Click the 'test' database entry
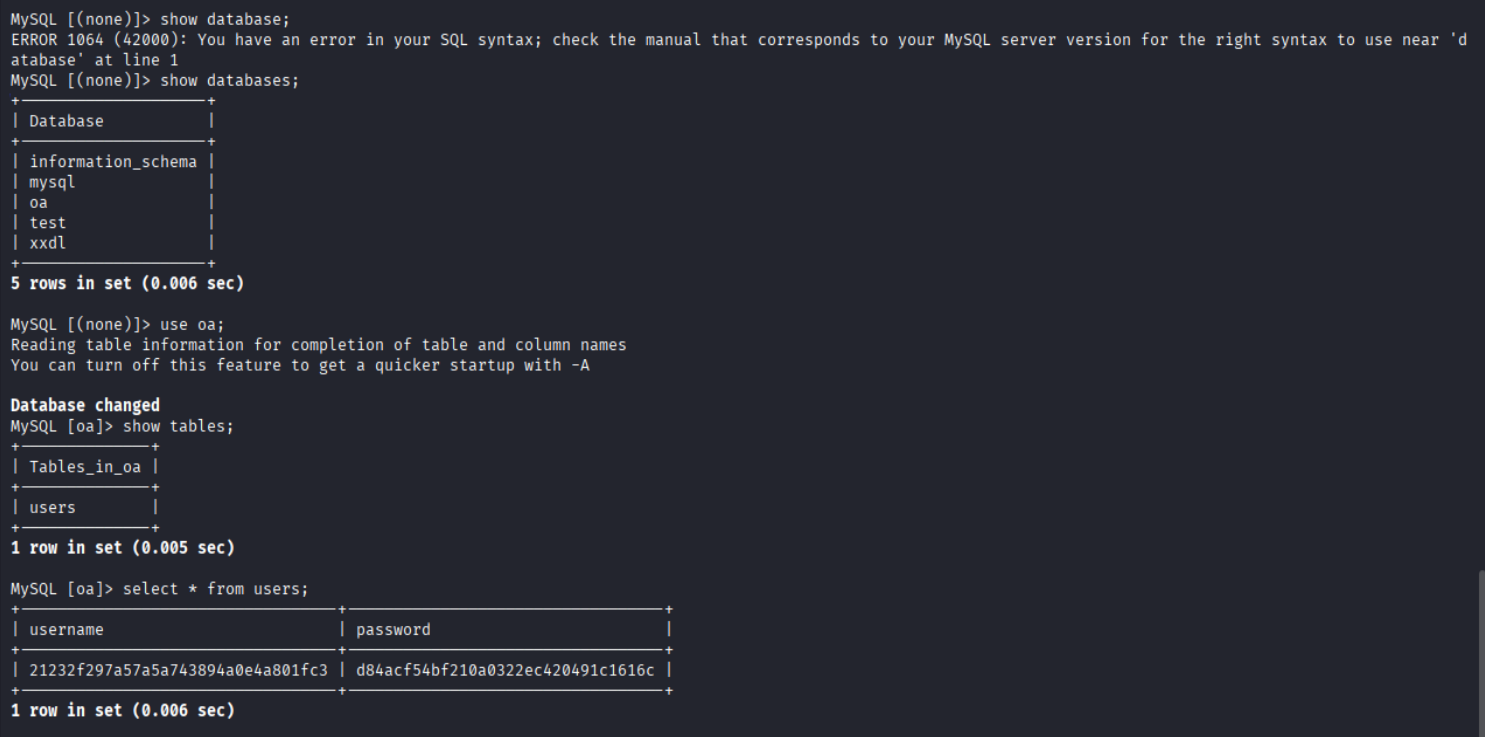 point(48,223)
